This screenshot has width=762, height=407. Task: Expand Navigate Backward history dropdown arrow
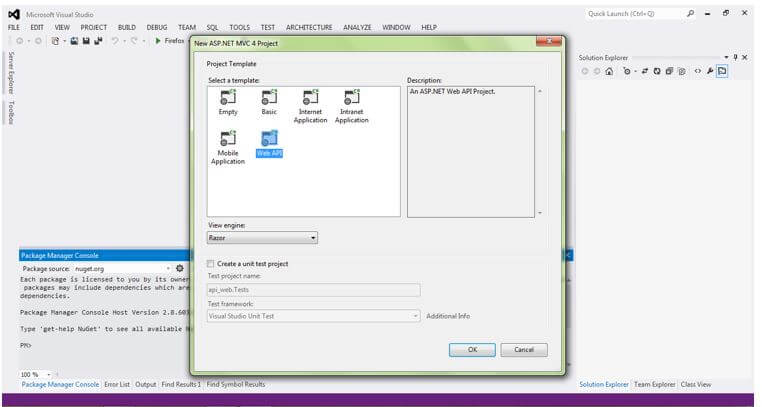click(x=29, y=41)
